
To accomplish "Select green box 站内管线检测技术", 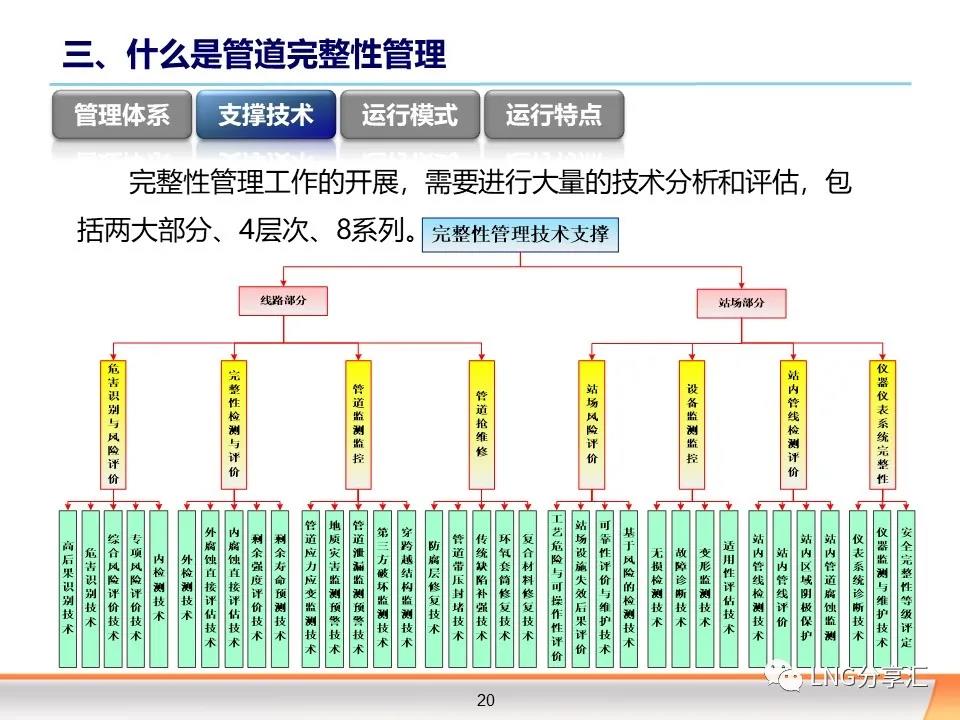I will 758,589.
